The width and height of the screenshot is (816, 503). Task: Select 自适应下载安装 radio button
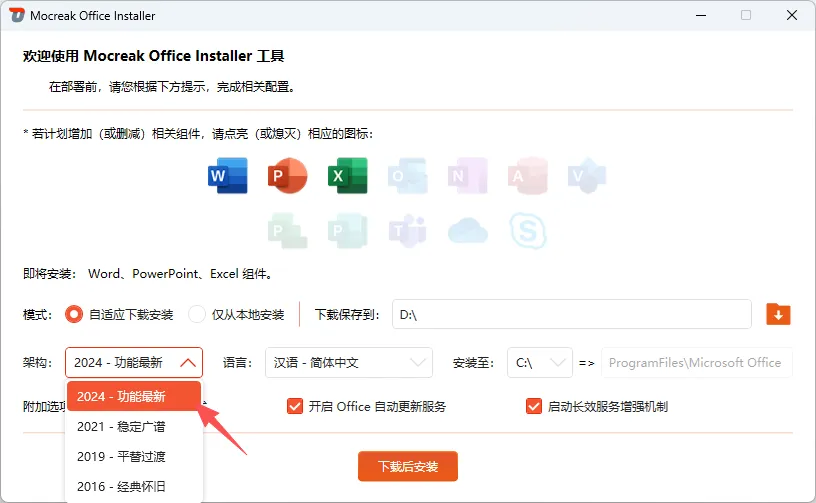74,314
